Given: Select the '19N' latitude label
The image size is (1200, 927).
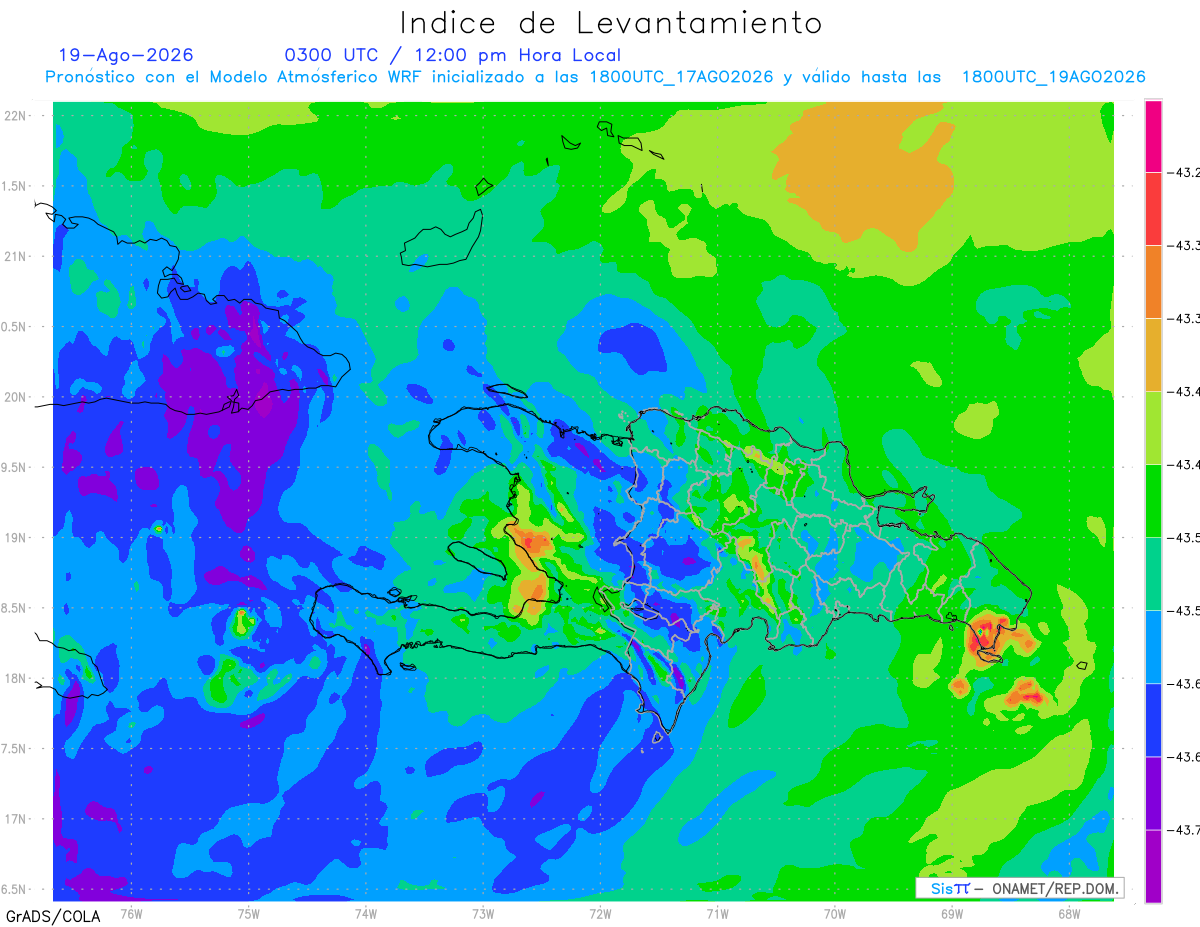Looking at the screenshot, I should click(x=16, y=538).
